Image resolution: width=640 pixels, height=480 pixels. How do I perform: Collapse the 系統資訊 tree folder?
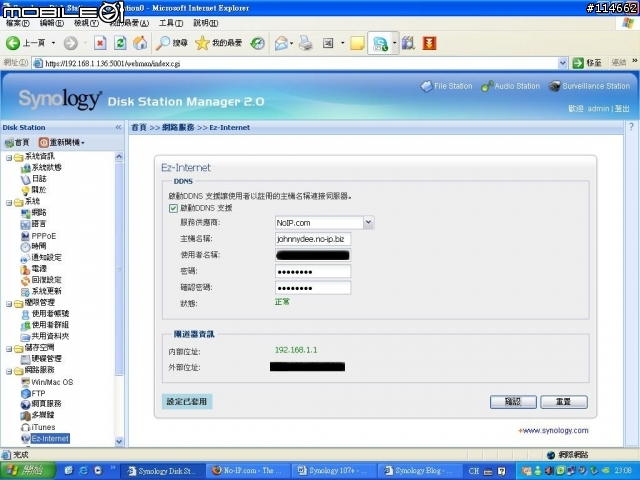point(9,158)
